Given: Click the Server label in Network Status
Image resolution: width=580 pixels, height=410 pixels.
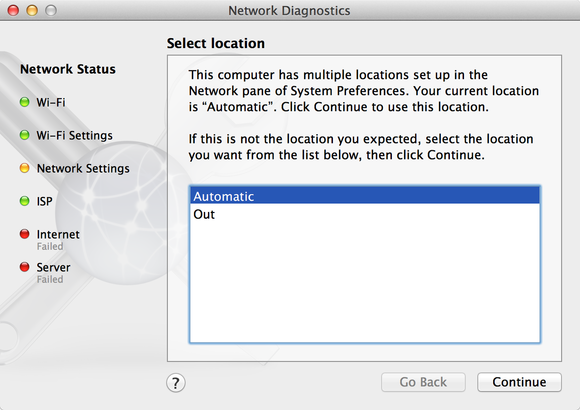Looking at the screenshot, I should [x=53, y=267].
